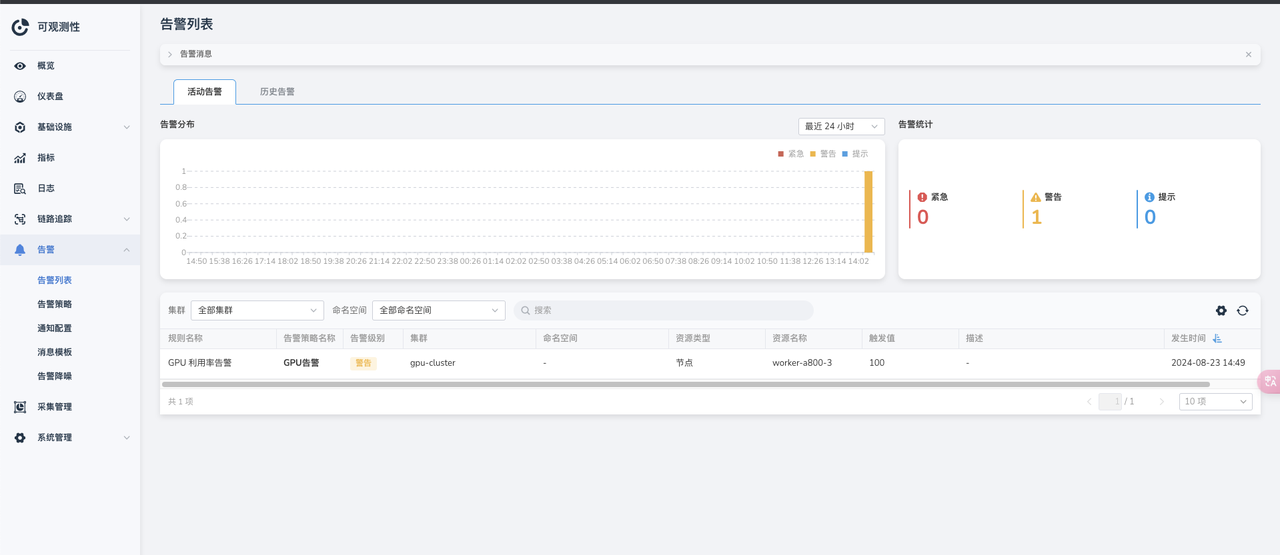Viewport: 1280px width, 555px height.
Task: Expand the 告警消息 panel chevron
Action: pos(170,54)
